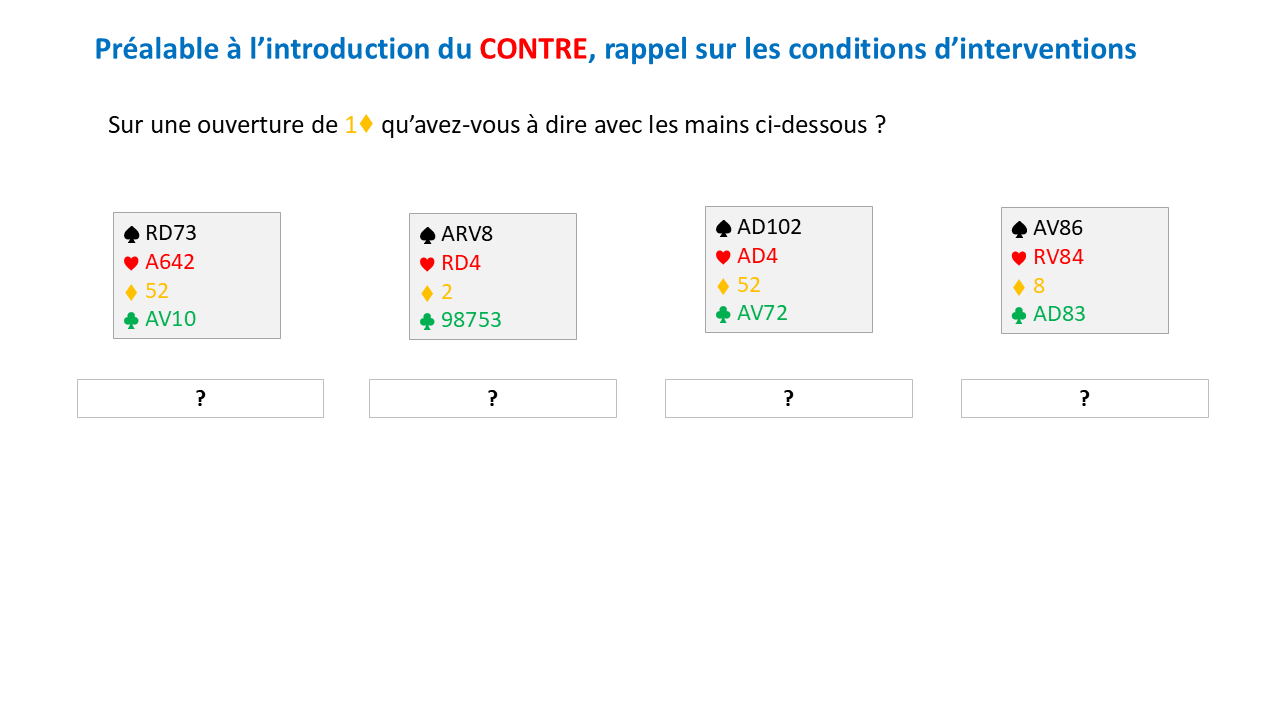Click the yellow diamond in the 1♦ opening
The image size is (1280, 720).
[x=366, y=124]
